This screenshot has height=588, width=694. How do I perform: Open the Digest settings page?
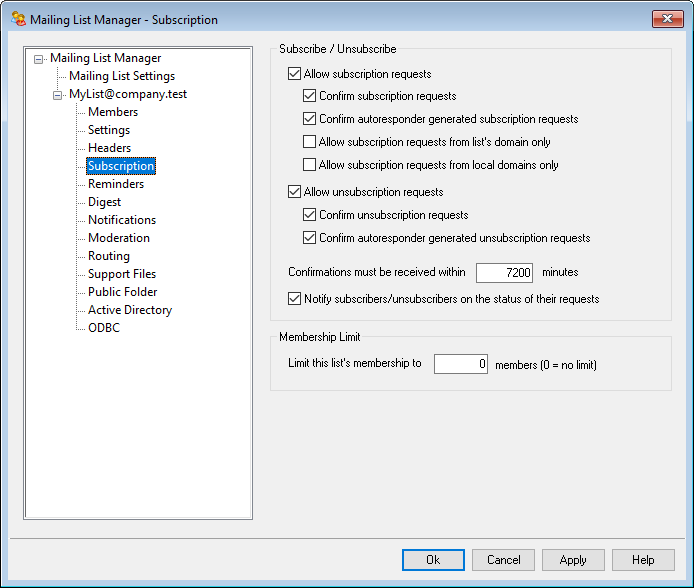click(x=104, y=202)
